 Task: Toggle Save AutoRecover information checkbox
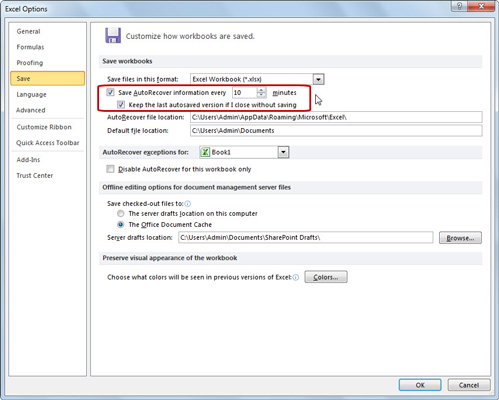pyautogui.click(x=110, y=92)
